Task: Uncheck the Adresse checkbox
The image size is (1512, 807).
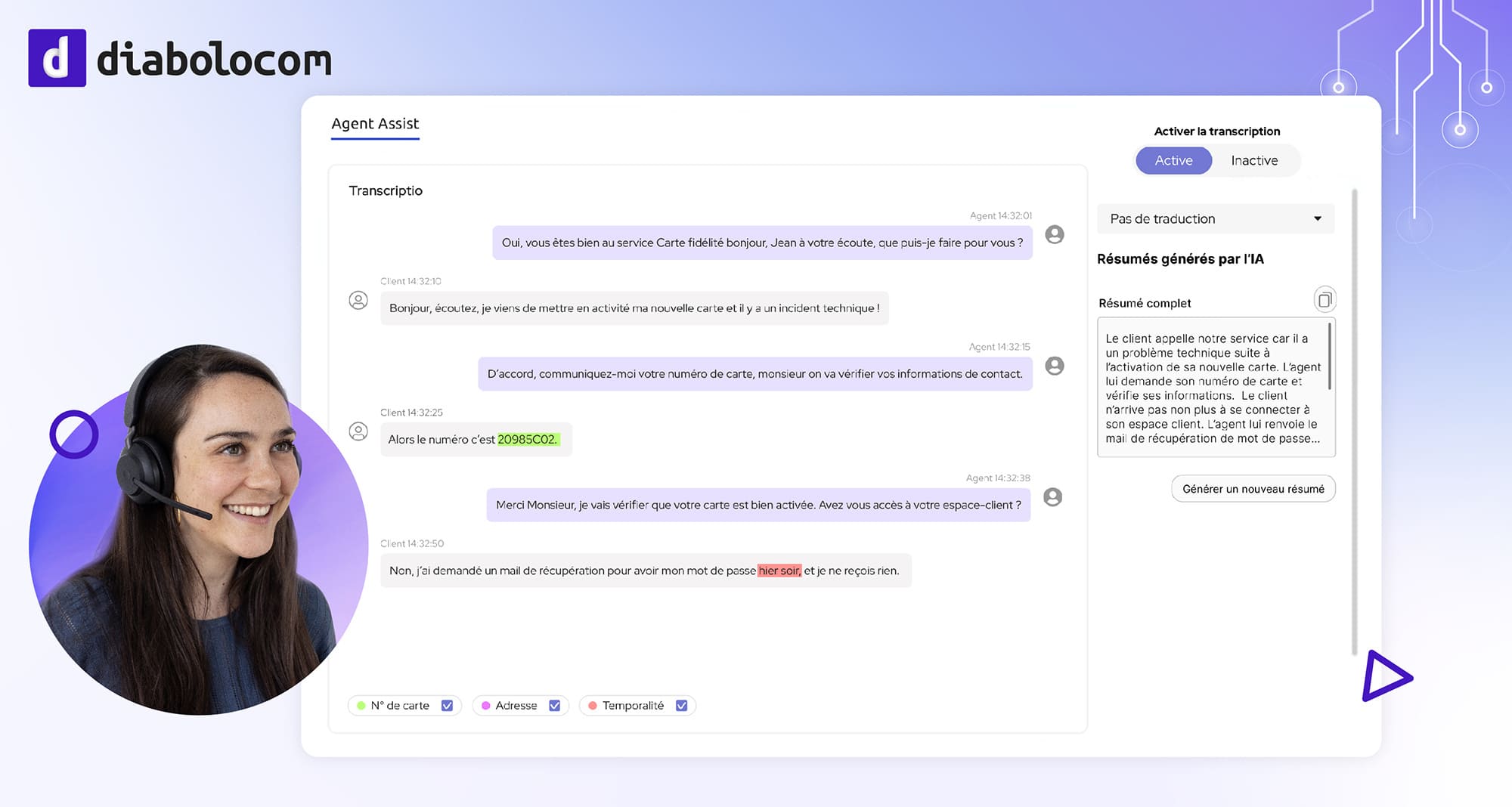Action: tap(556, 704)
